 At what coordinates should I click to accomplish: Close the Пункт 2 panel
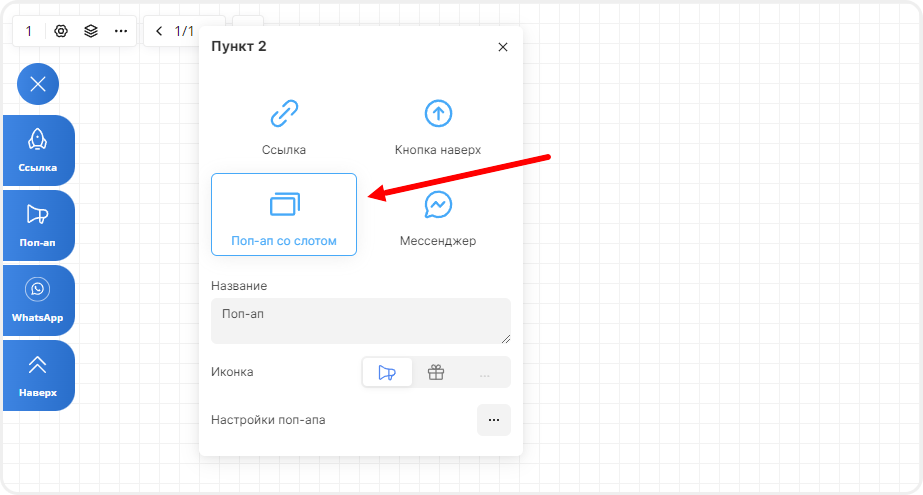(x=503, y=47)
